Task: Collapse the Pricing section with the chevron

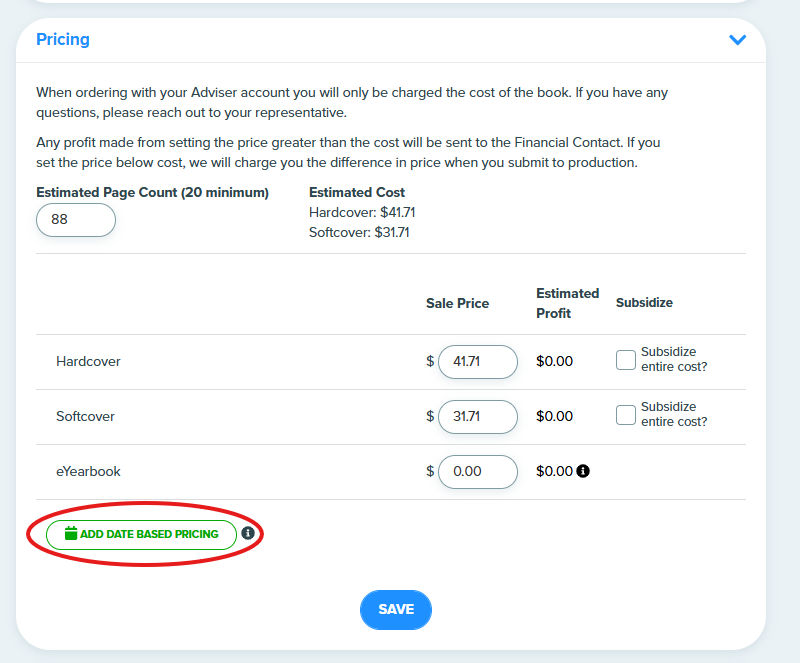Action: [737, 40]
